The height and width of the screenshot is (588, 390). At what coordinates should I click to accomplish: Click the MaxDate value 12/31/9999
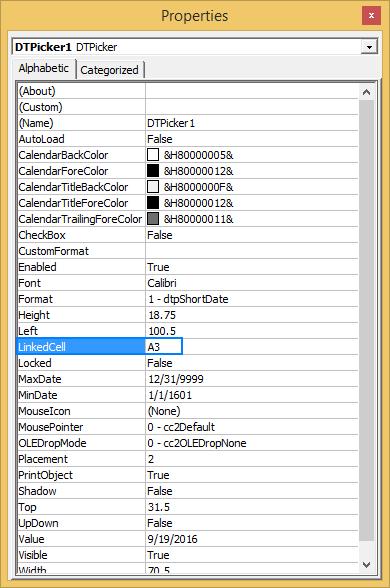pyautogui.click(x=176, y=379)
